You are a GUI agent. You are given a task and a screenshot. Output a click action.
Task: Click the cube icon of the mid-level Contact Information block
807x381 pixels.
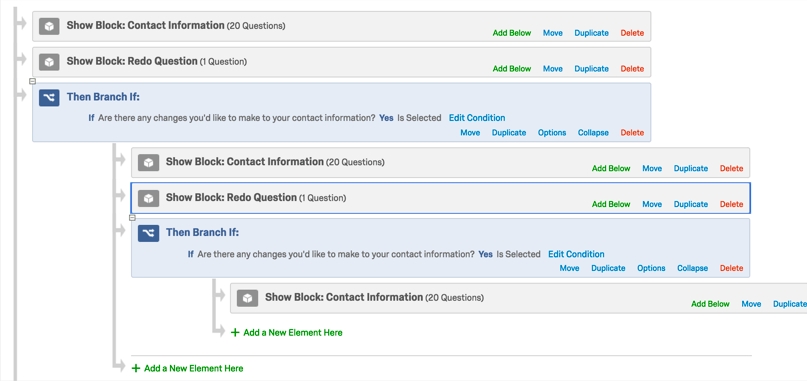coord(148,163)
